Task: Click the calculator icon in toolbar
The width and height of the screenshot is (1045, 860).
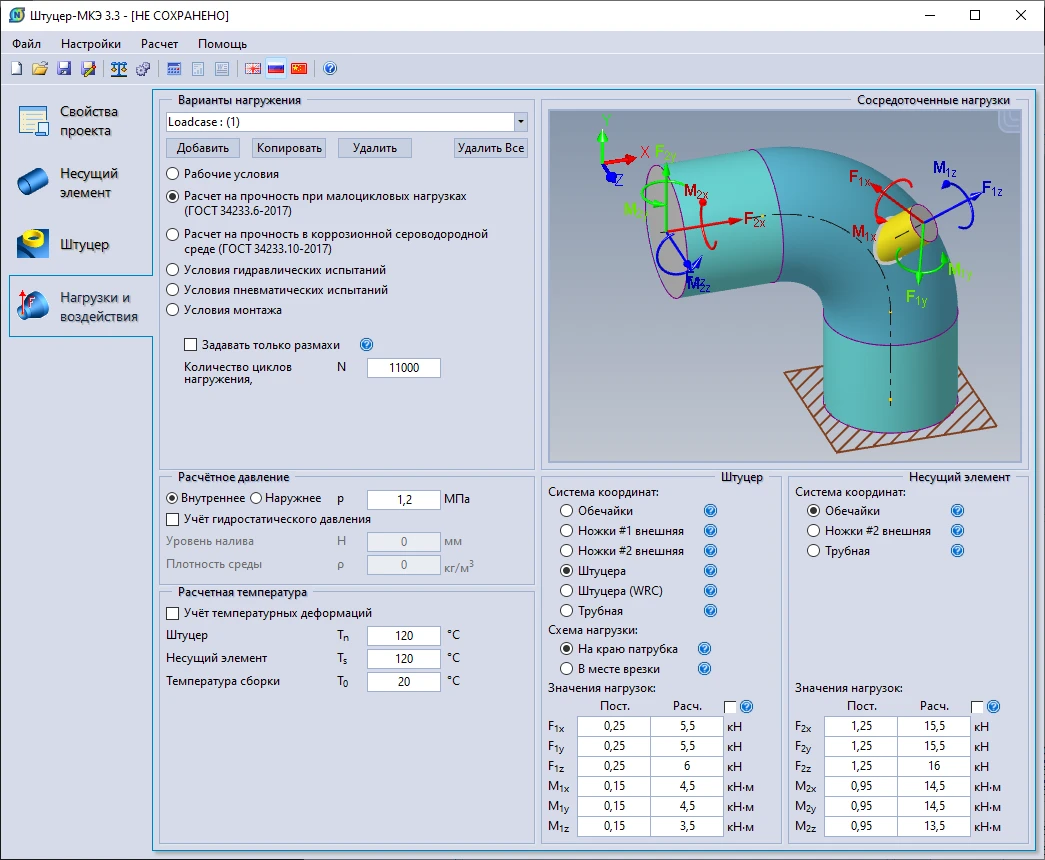Action: click(x=174, y=69)
